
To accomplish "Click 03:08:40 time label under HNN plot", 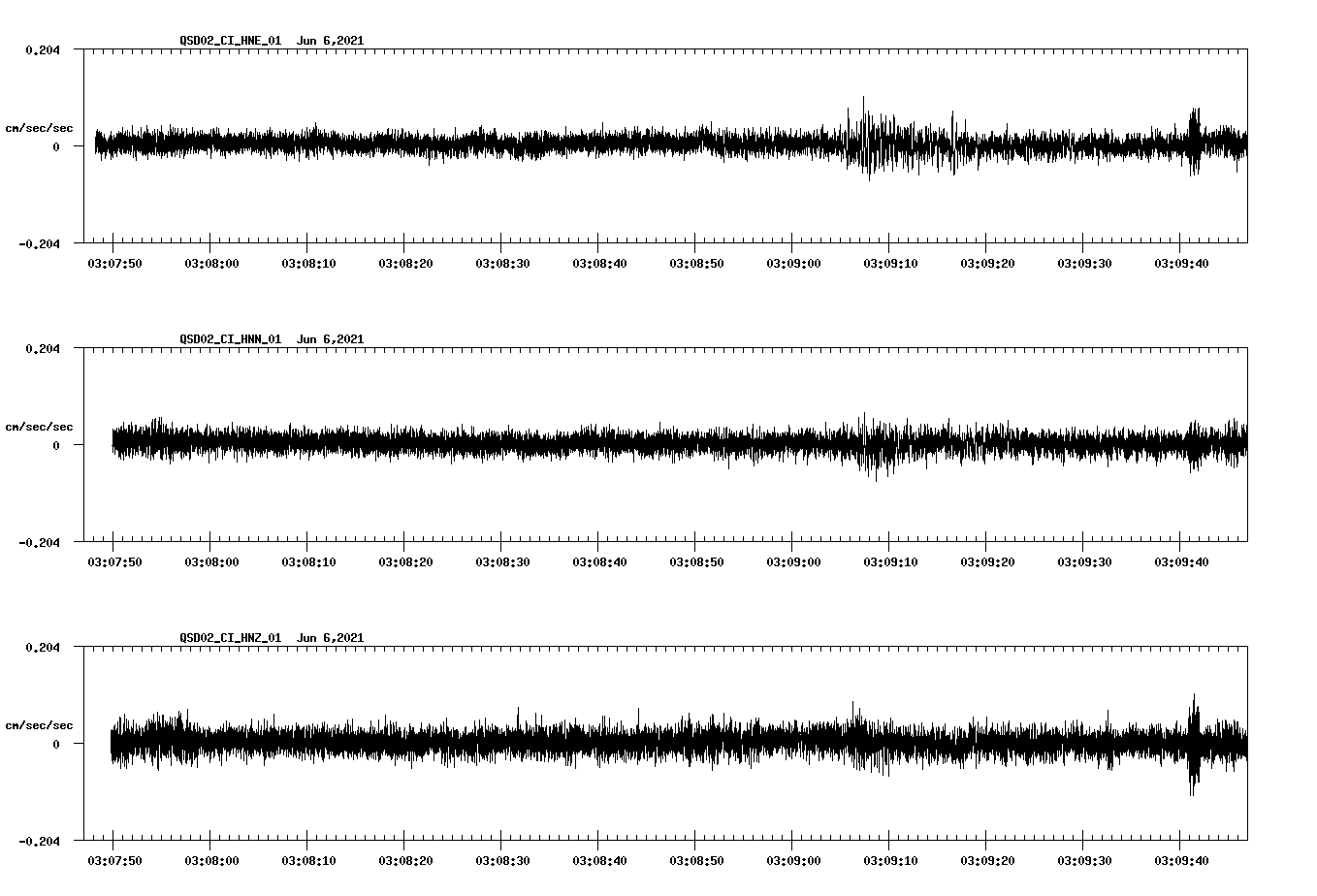I will pos(599,561).
